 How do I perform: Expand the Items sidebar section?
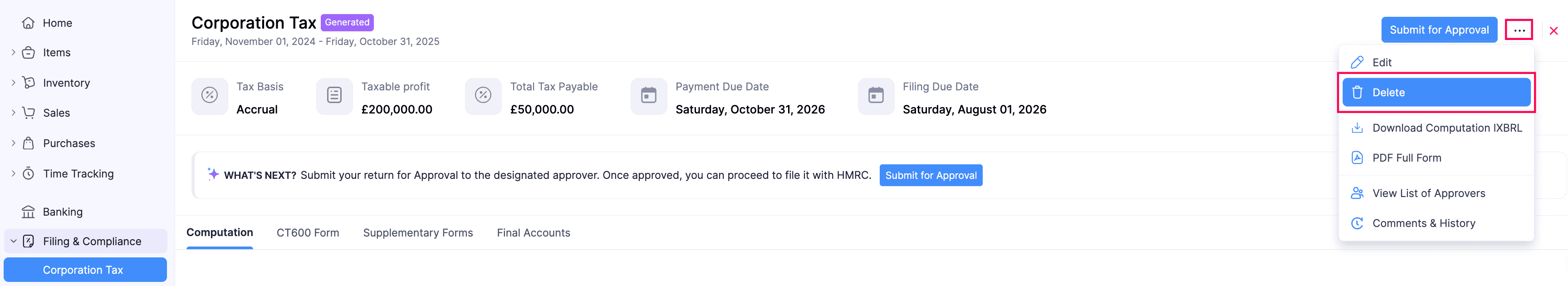click(x=14, y=53)
